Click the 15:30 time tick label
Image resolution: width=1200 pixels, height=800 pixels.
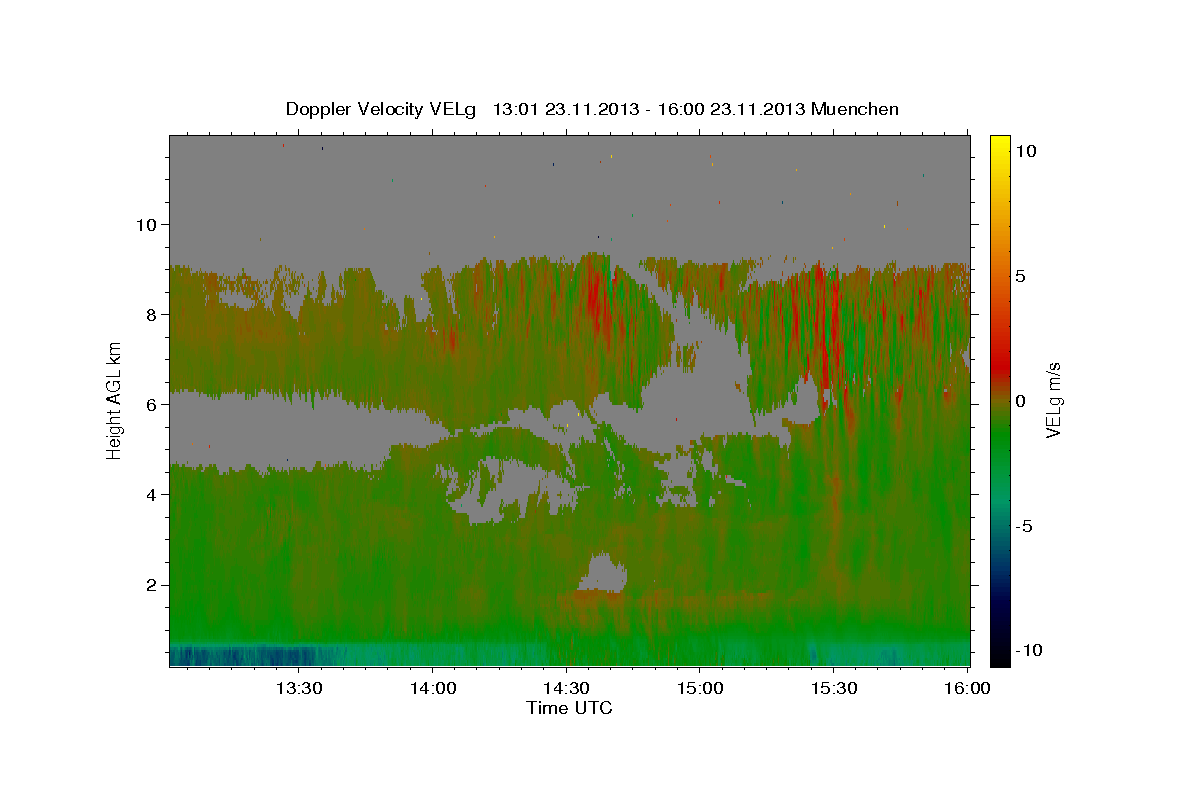click(x=834, y=688)
